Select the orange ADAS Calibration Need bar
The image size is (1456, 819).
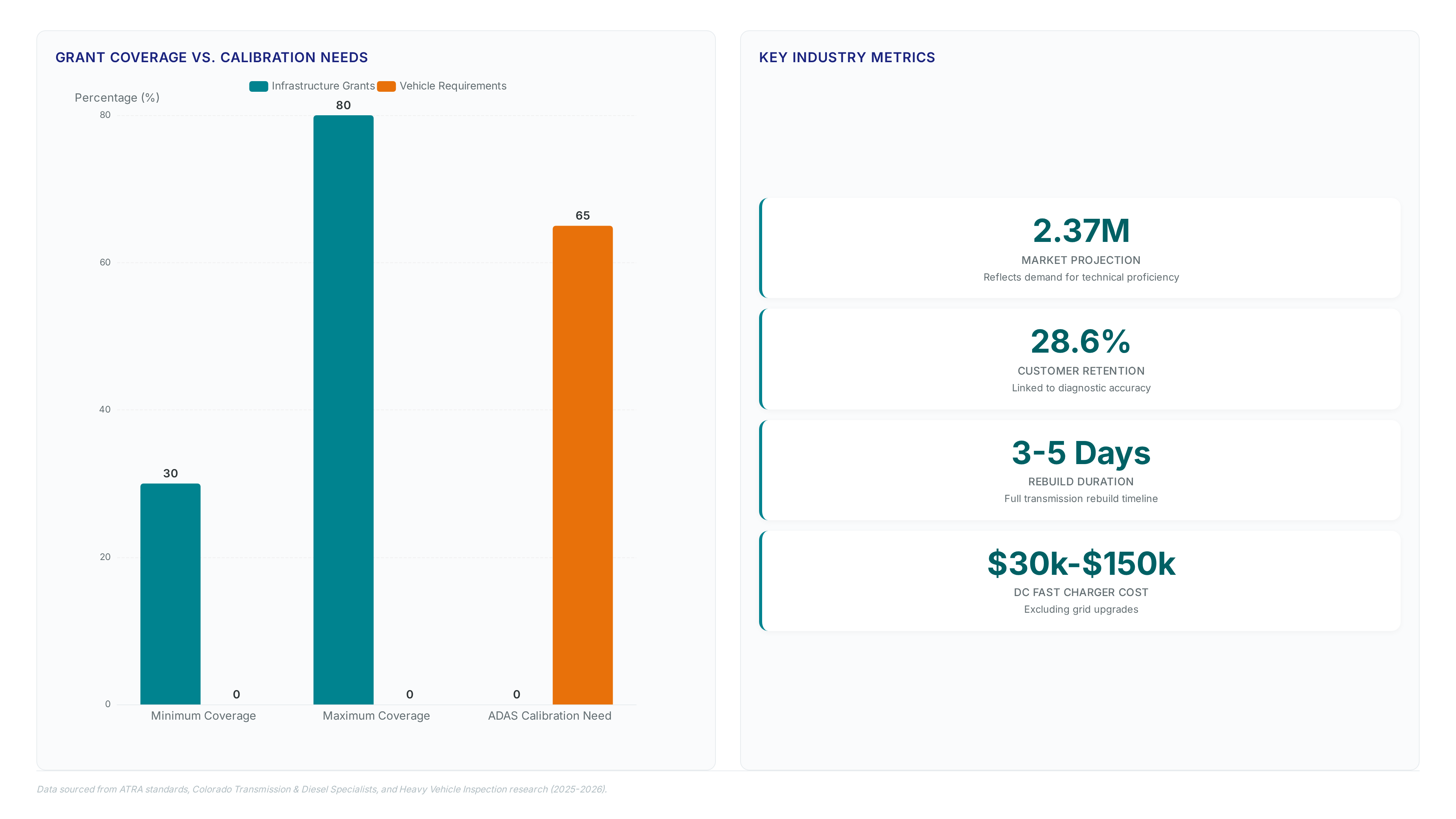click(582, 464)
